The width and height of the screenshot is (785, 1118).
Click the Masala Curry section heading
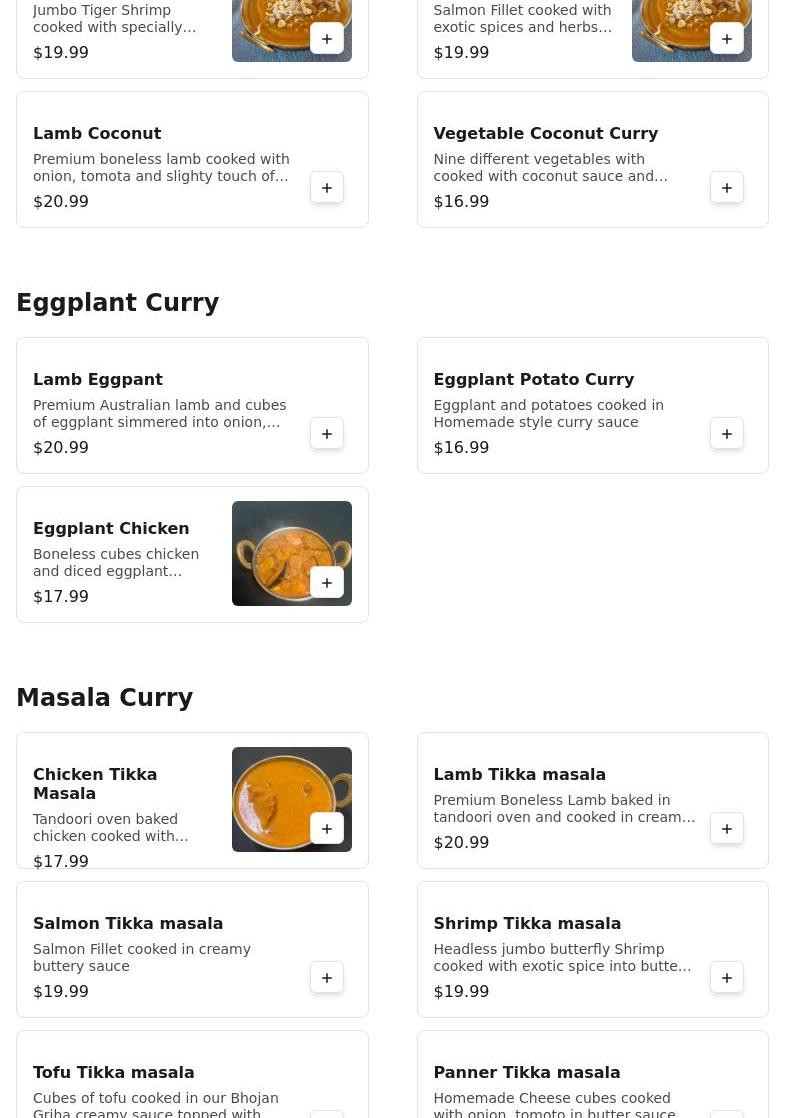coord(105,697)
